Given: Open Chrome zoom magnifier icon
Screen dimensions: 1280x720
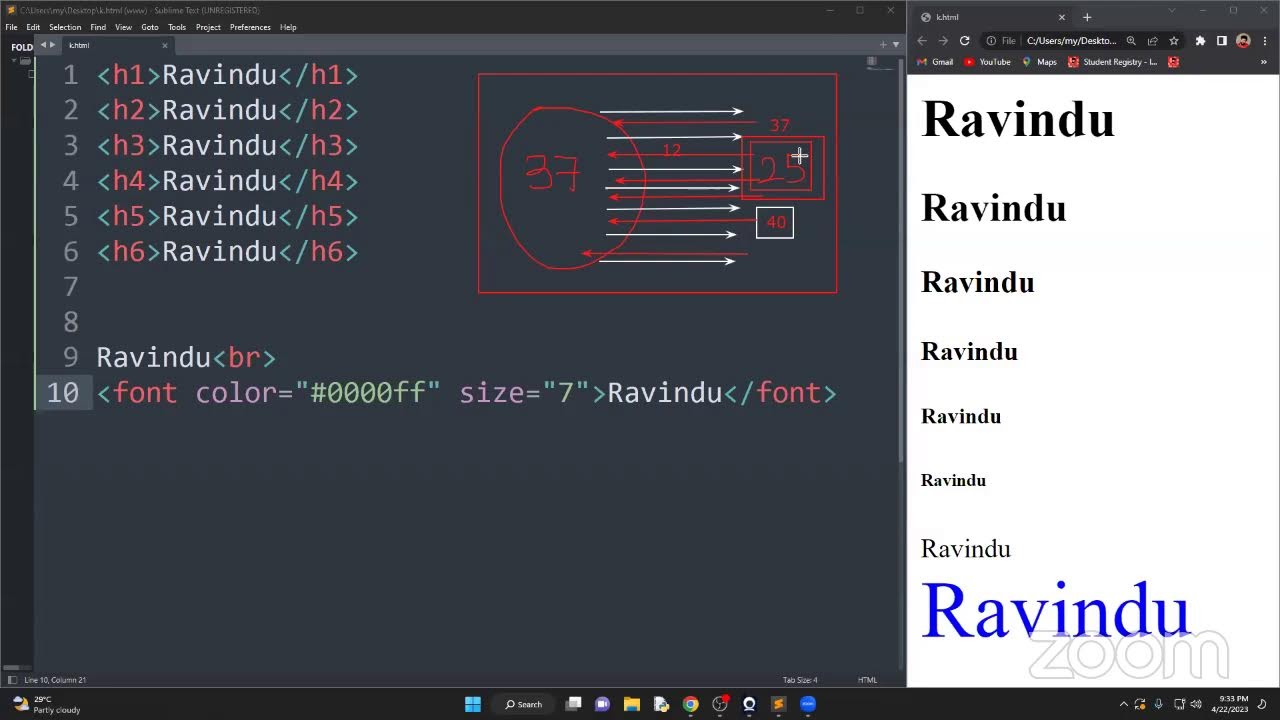Looking at the screenshot, I should [x=1131, y=41].
